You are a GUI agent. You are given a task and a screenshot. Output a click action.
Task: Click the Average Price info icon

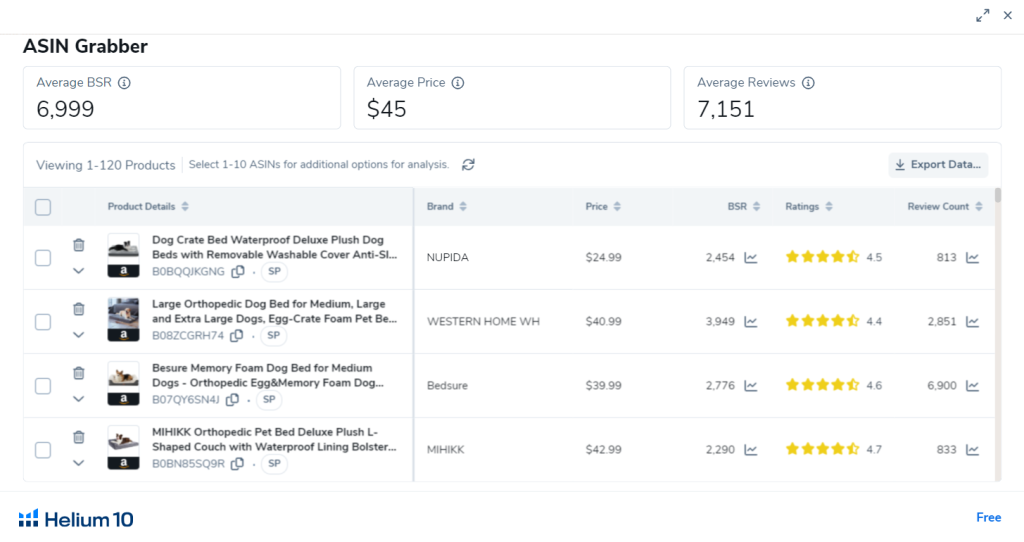click(x=458, y=83)
